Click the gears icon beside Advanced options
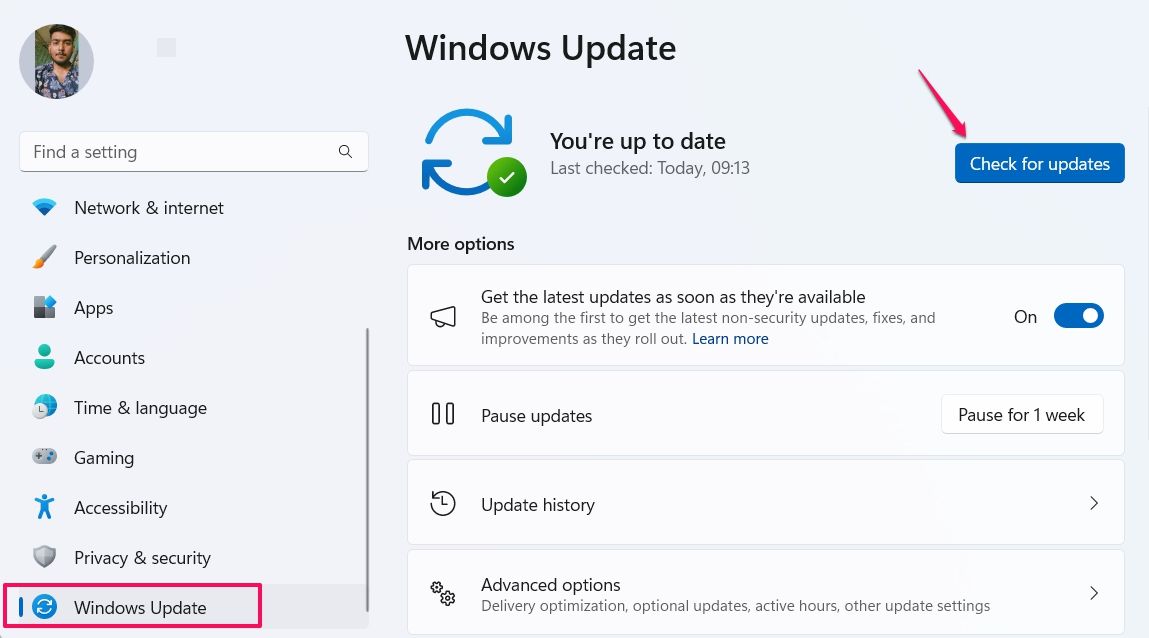Viewport: 1149px width, 638px height. pyautogui.click(x=443, y=593)
